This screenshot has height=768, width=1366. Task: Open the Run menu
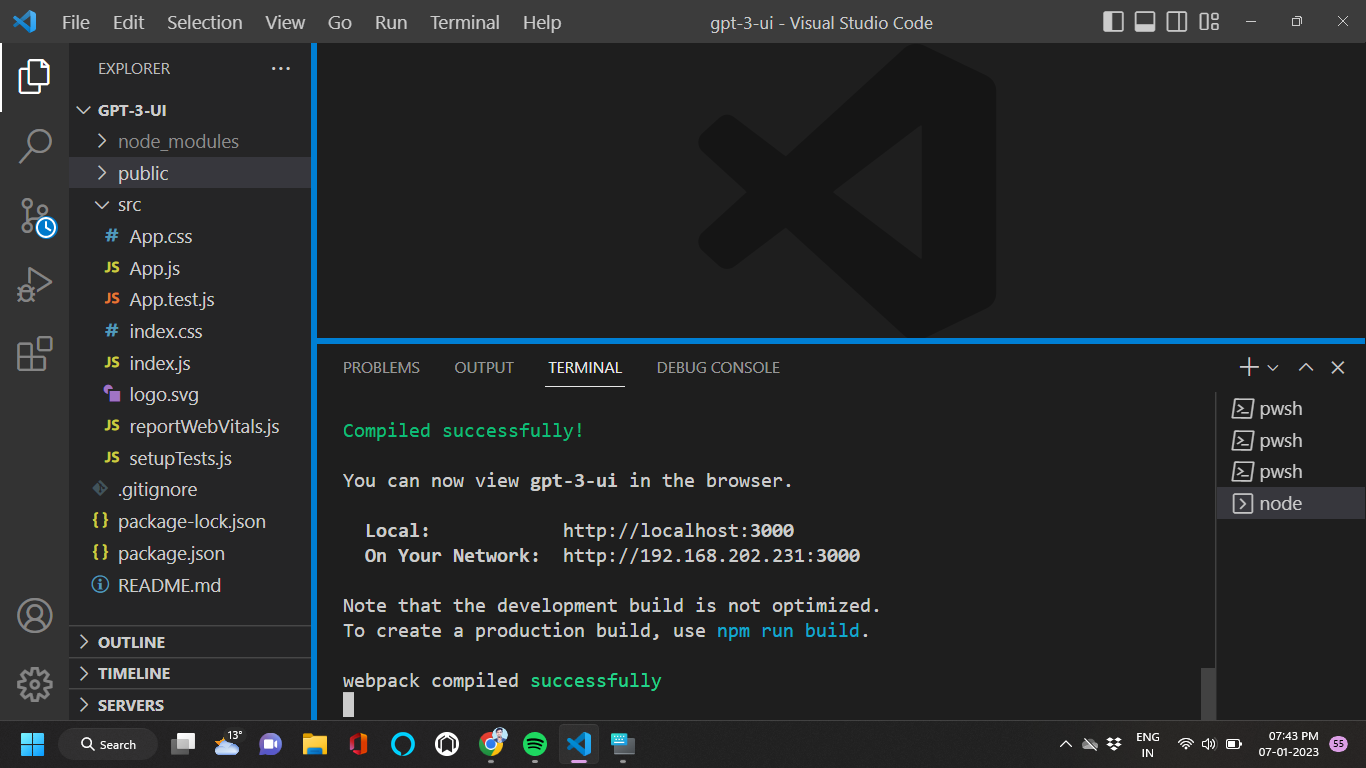coord(390,22)
